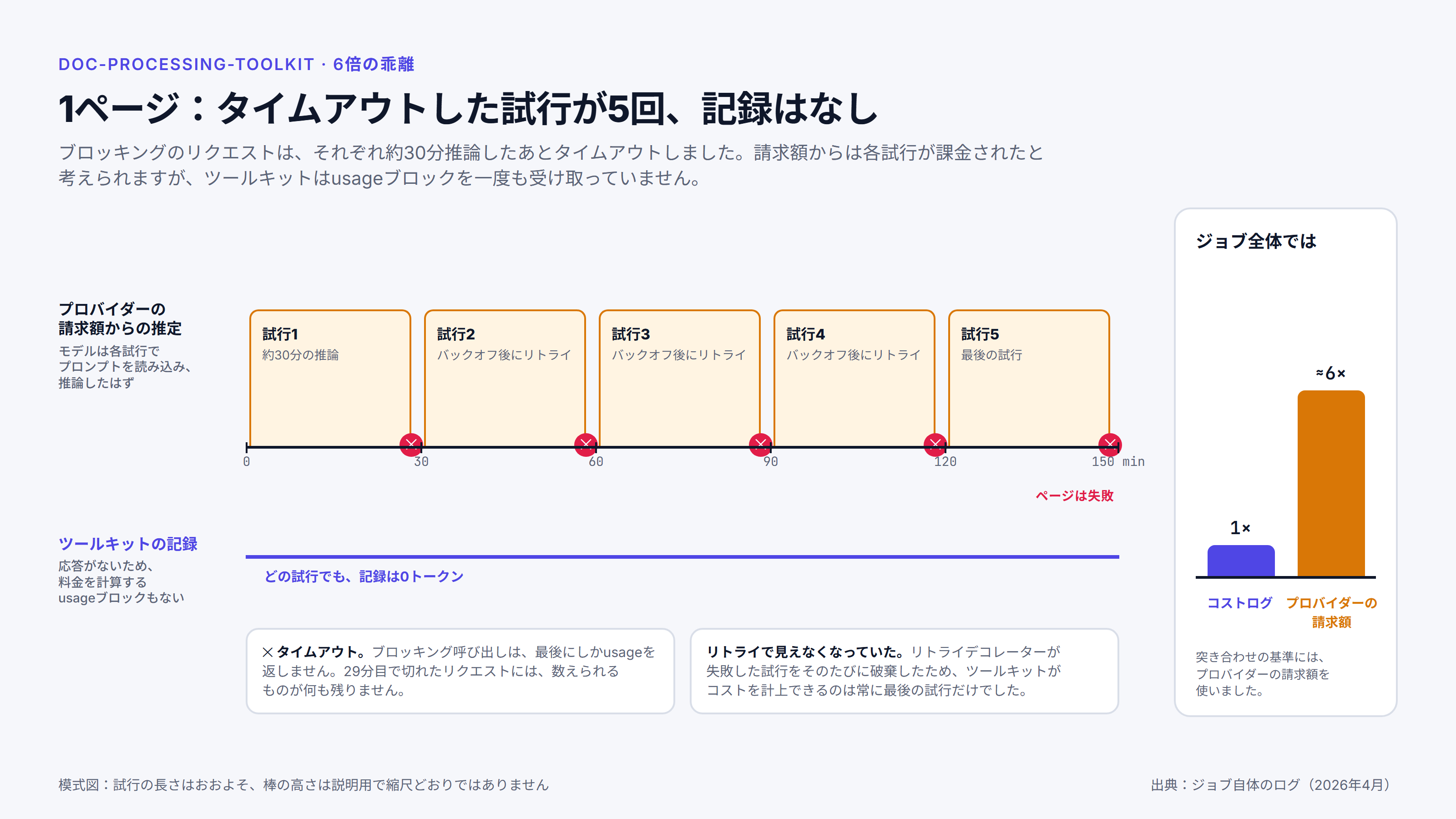Click the red X marker at 60 min
This screenshot has width=1456, height=819.
point(586,445)
